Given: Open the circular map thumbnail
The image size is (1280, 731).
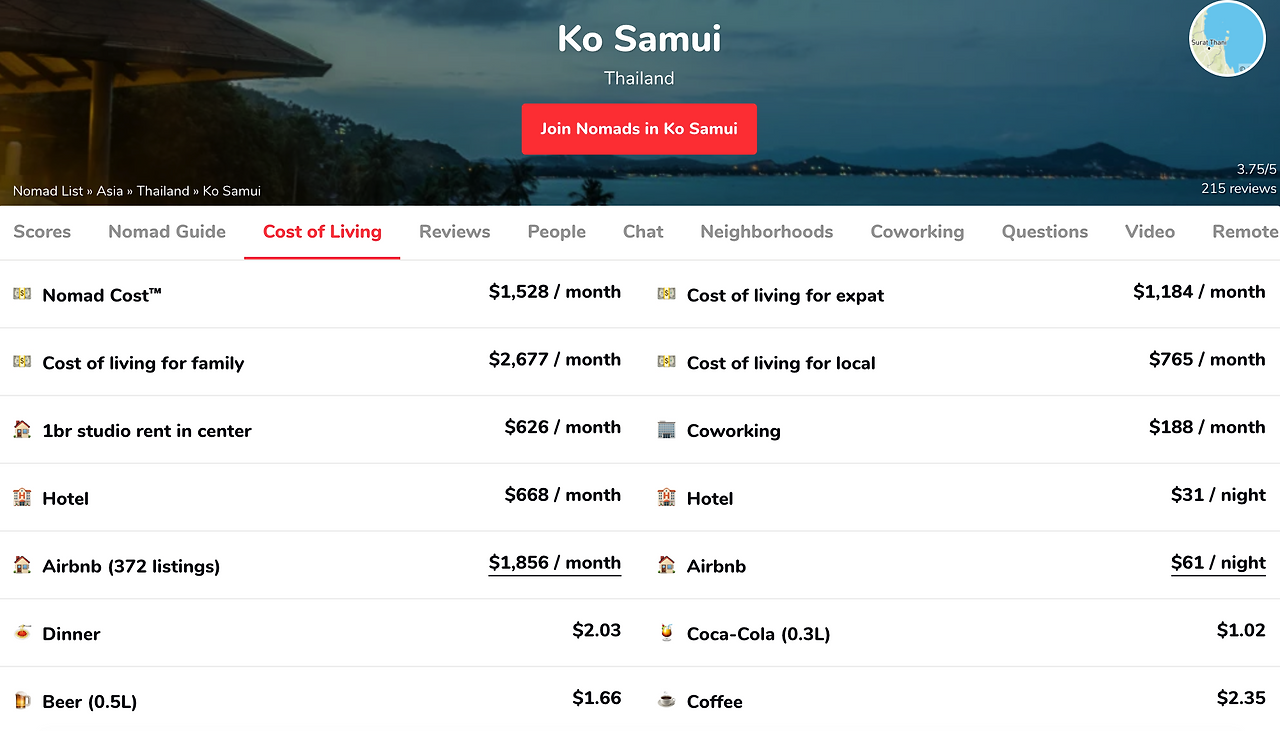Looking at the screenshot, I should (1227, 39).
